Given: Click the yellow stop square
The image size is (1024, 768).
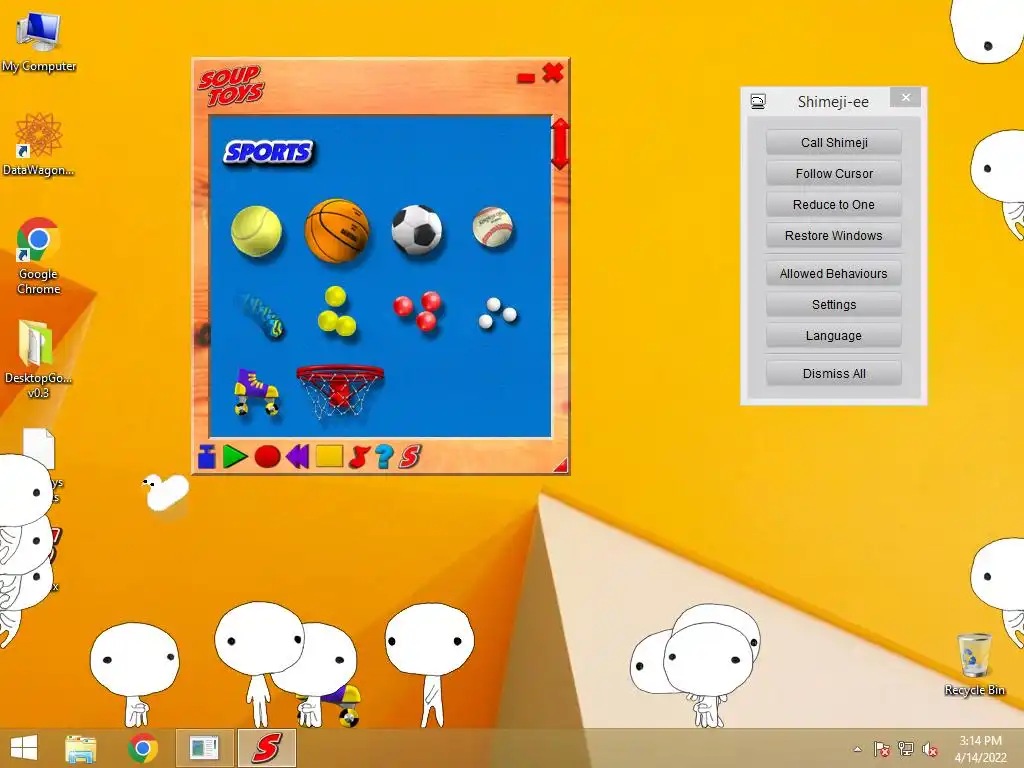Looking at the screenshot, I should (330, 456).
